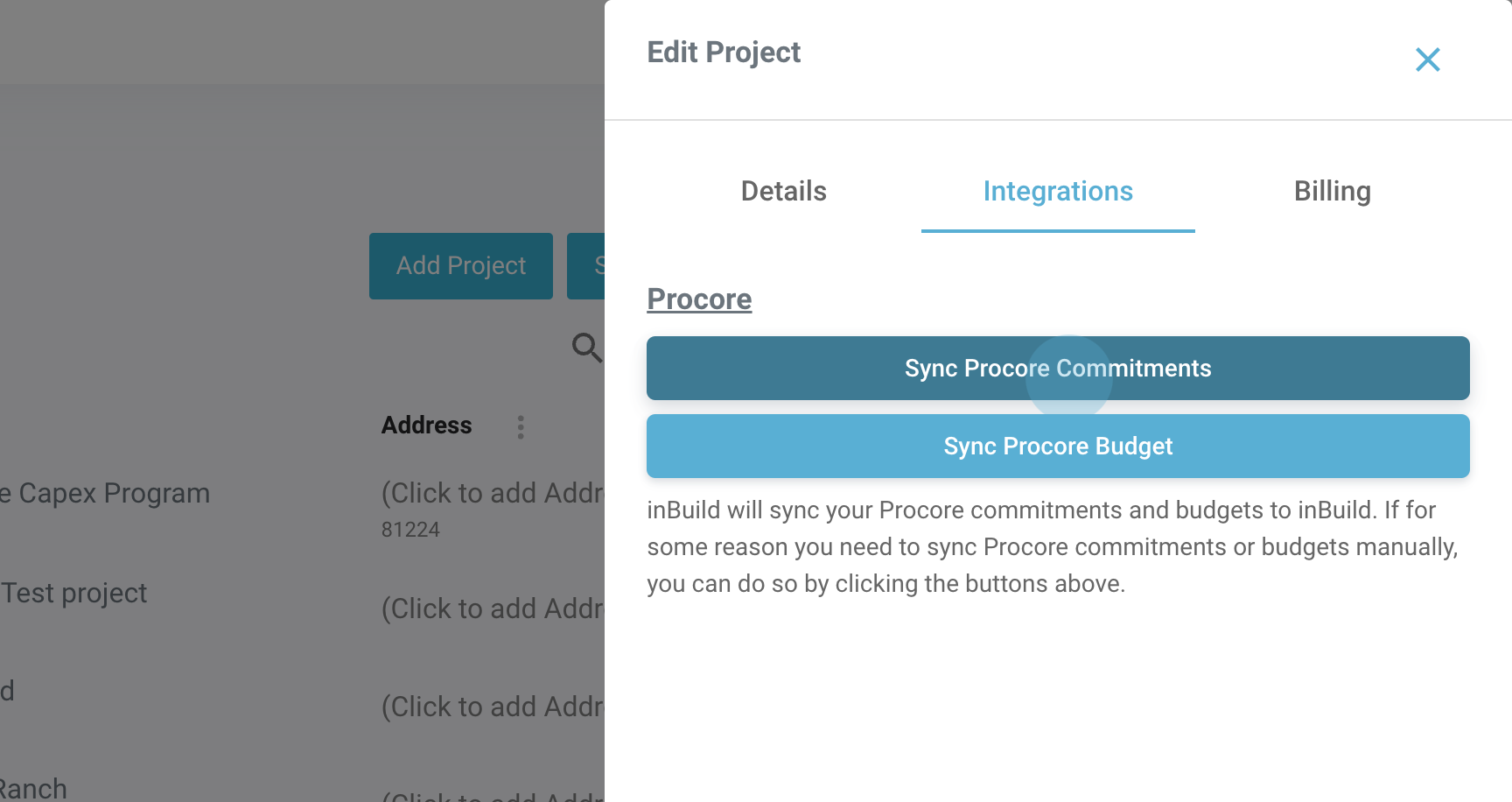Click the 81224 text under the address

tap(410, 530)
